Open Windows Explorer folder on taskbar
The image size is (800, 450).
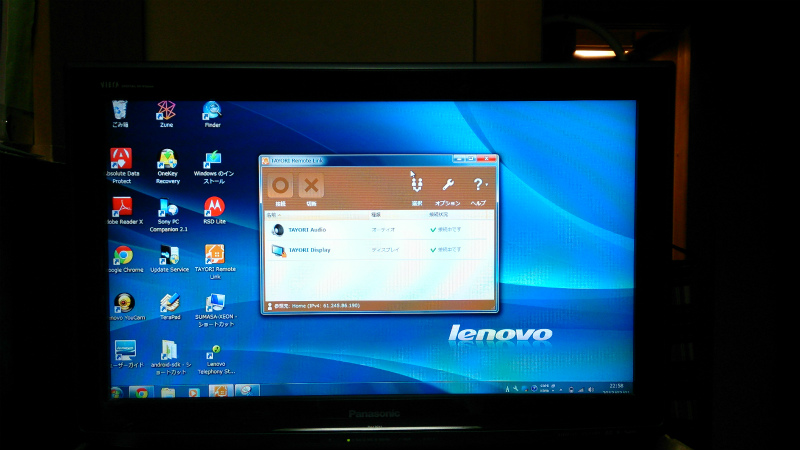coord(168,392)
